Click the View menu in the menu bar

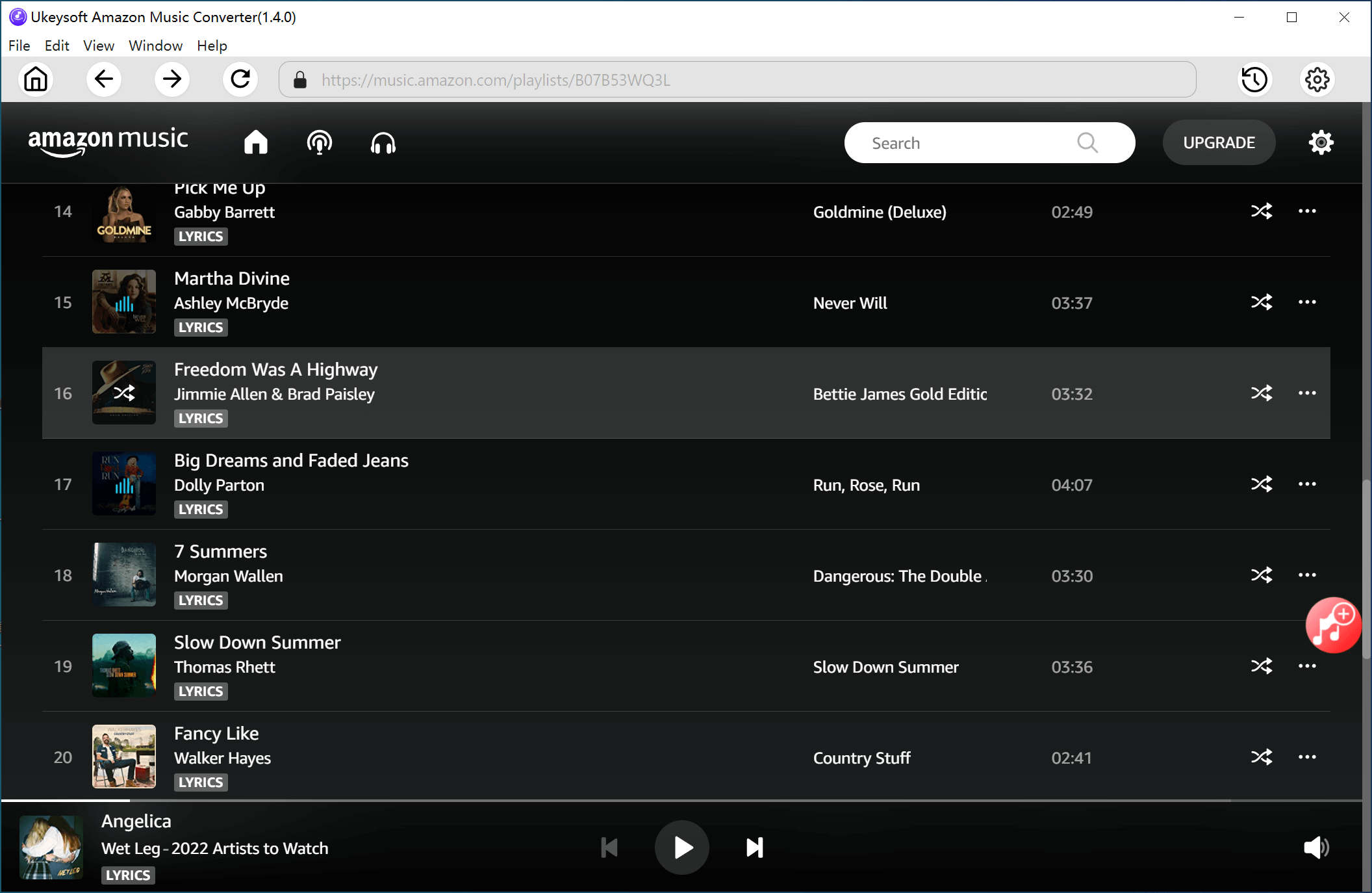(x=96, y=45)
